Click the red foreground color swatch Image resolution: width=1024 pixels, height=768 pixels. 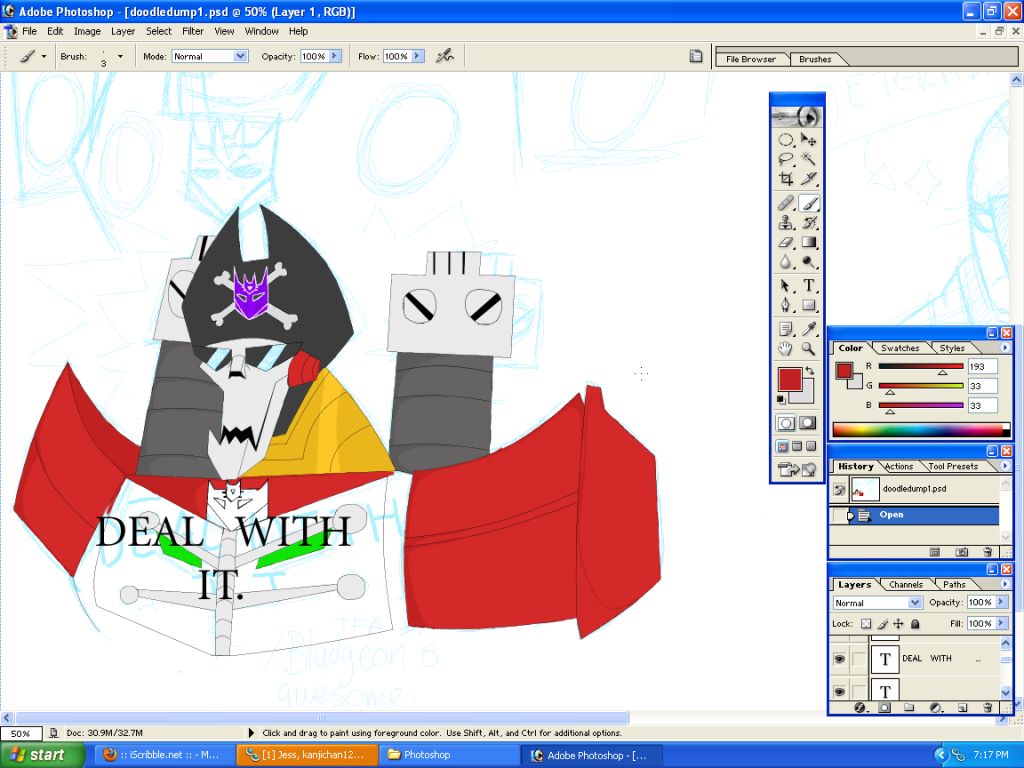(790, 379)
